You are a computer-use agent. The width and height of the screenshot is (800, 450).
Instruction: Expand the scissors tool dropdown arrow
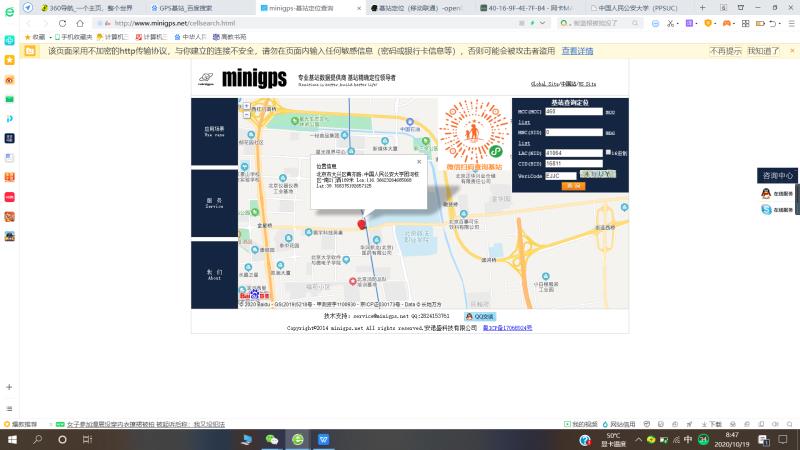(x=678, y=23)
